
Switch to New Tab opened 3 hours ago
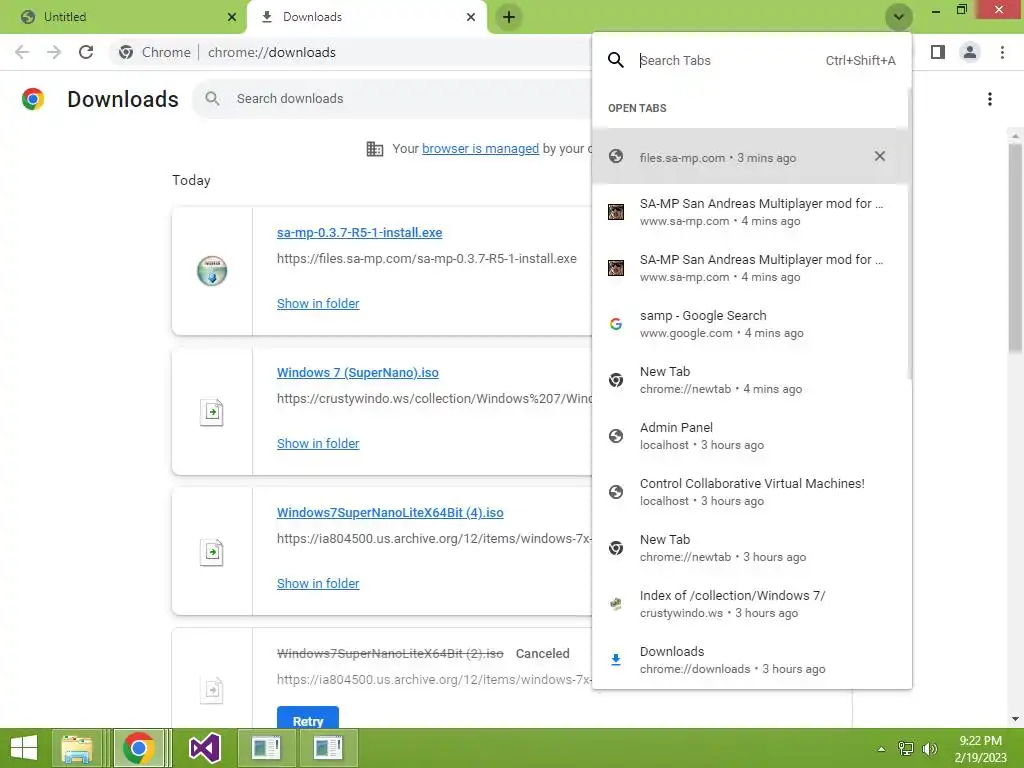point(750,548)
